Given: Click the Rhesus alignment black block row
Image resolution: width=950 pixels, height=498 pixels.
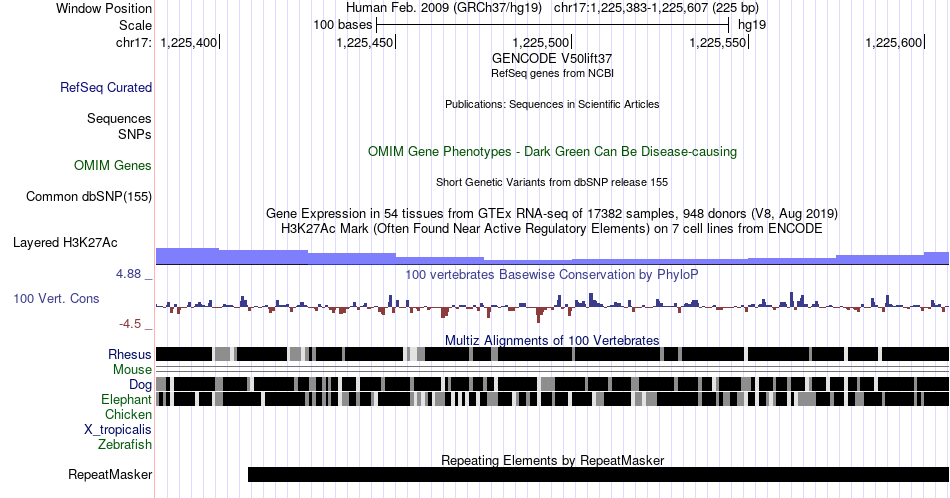Looking at the screenshot, I should coord(553,354).
